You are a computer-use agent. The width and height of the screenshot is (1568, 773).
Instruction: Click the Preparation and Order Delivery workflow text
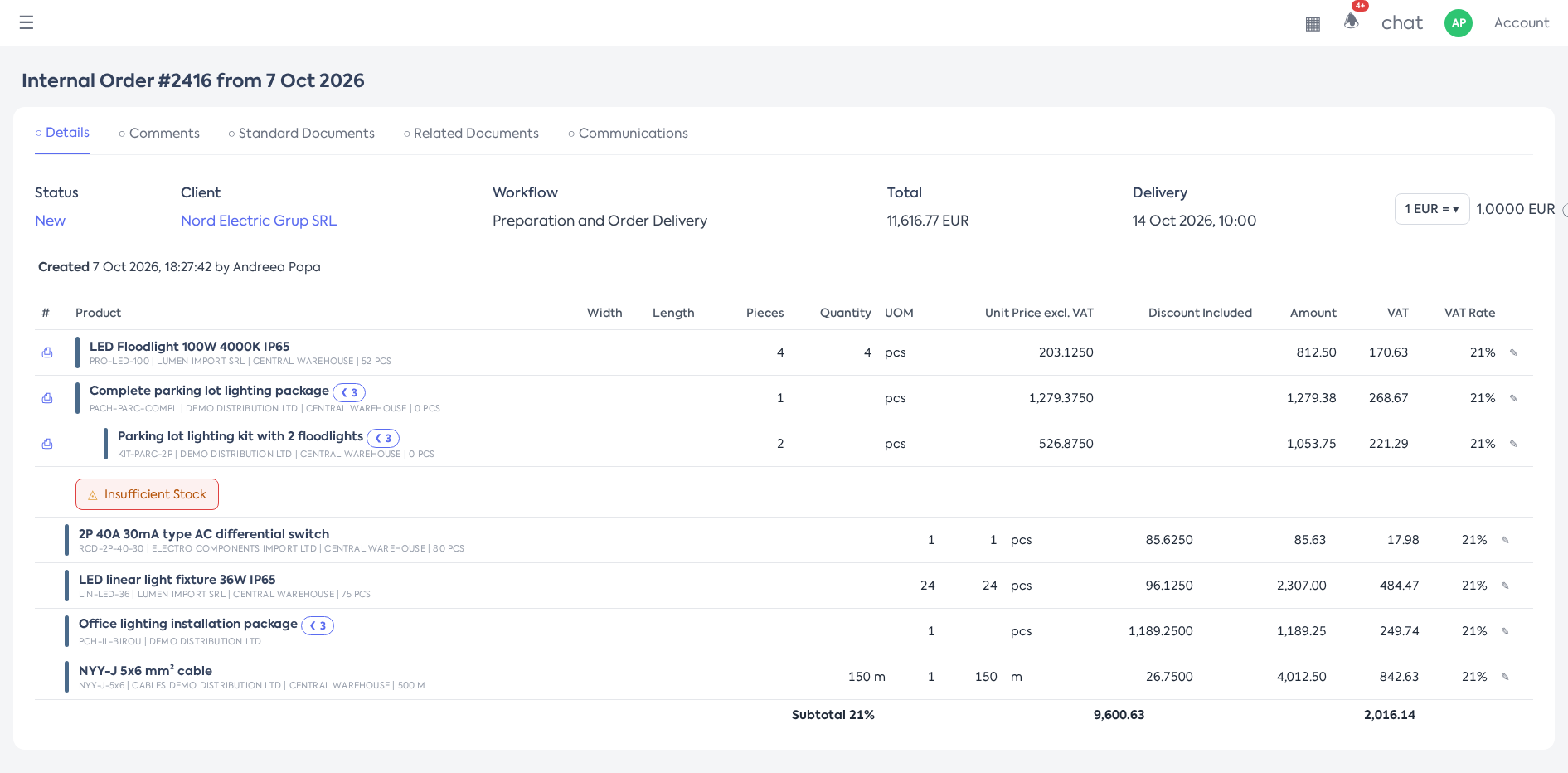pyautogui.click(x=600, y=221)
